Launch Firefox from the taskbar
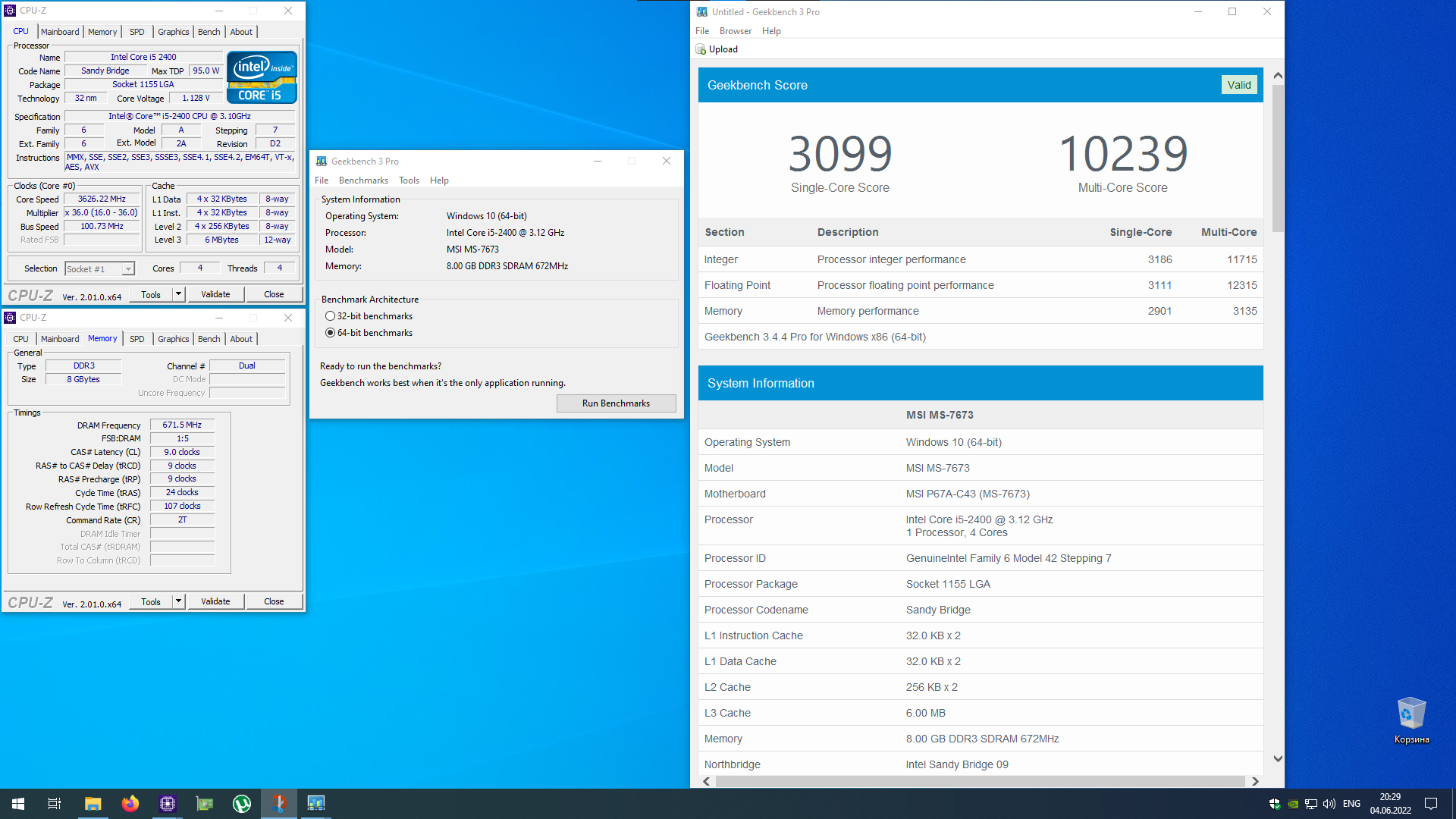The height and width of the screenshot is (819, 1456). pyautogui.click(x=130, y=804)
